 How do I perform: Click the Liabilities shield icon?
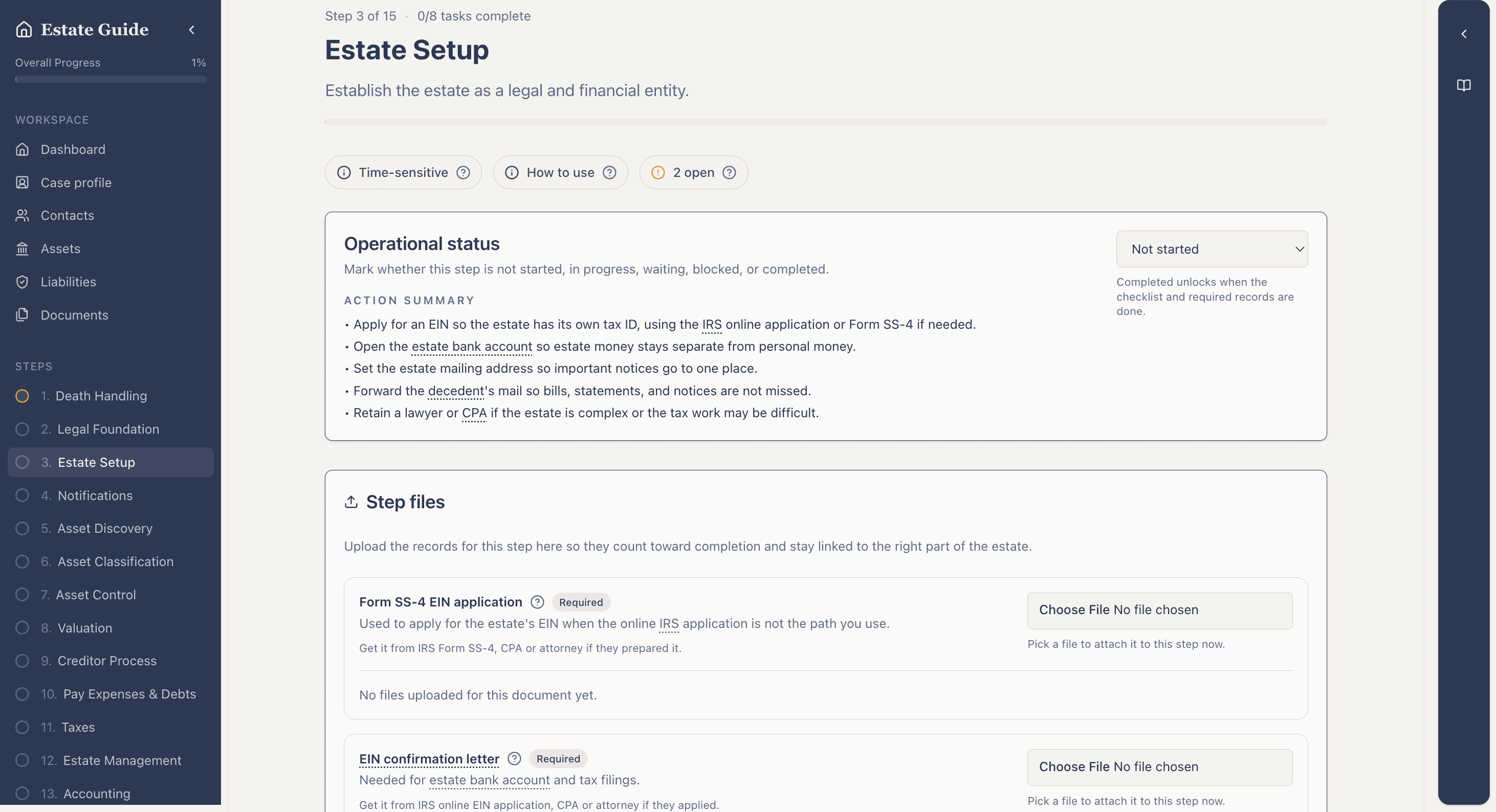tap(22, 282)
